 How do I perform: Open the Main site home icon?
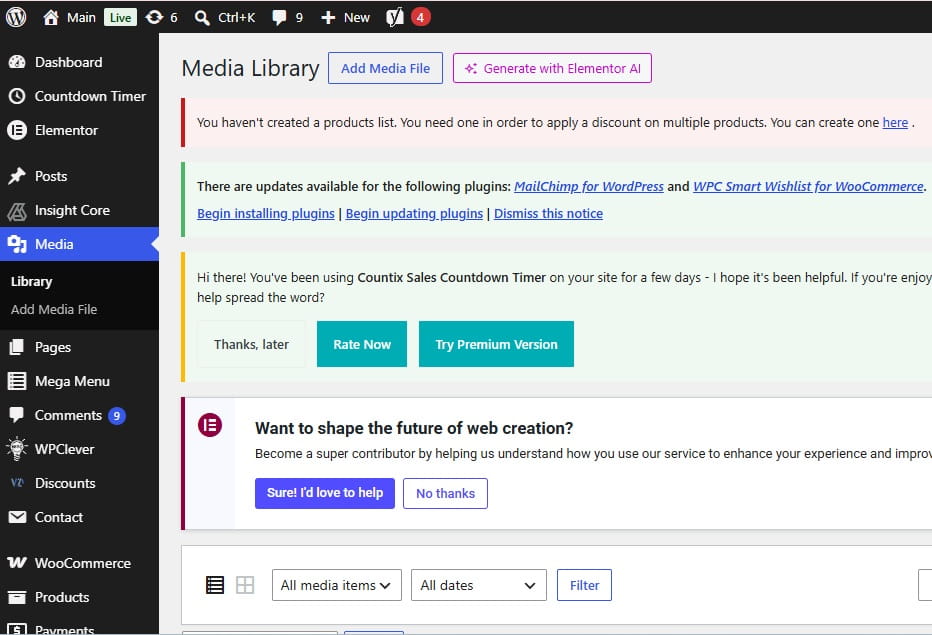click(x=51, y=18)
